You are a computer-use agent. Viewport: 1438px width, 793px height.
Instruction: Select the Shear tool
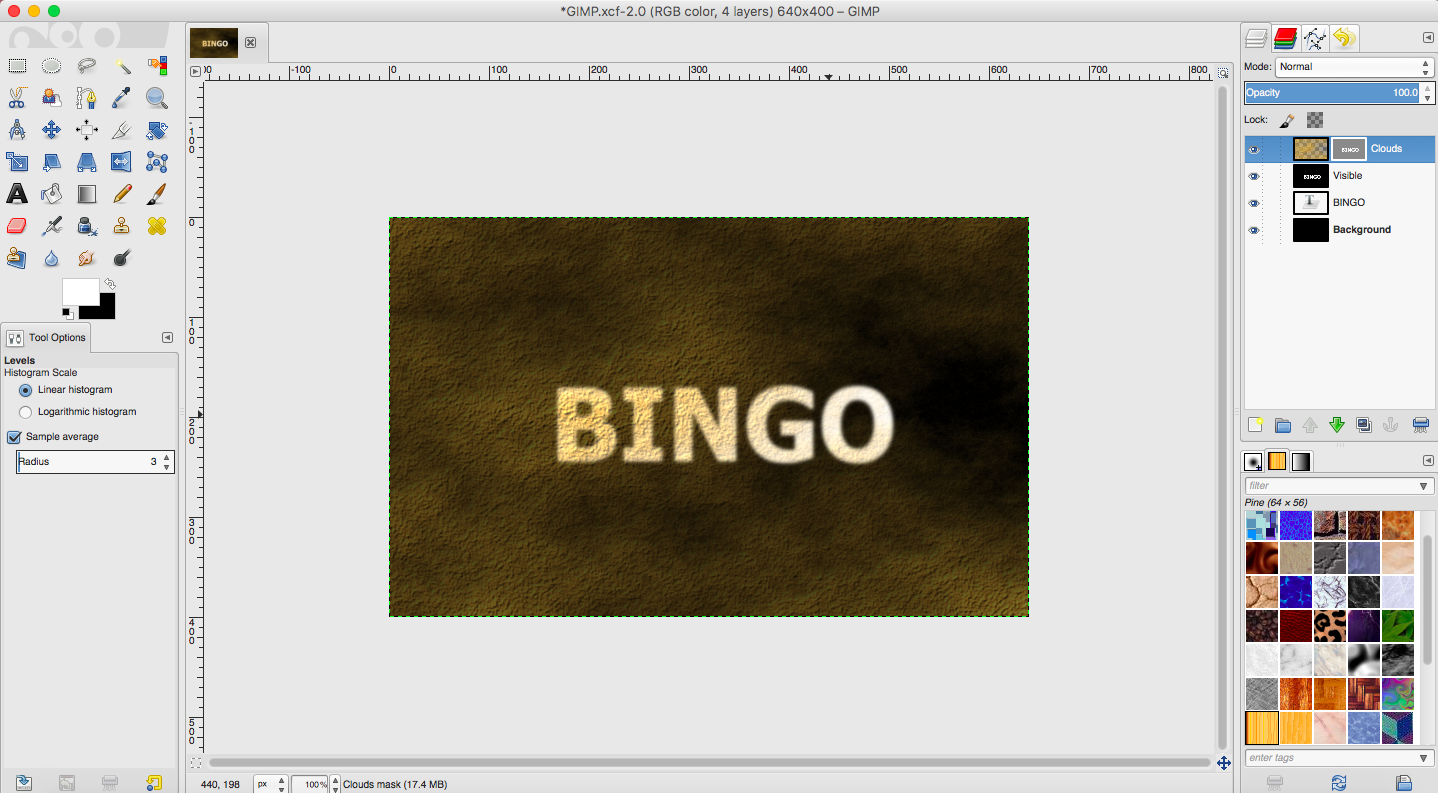pyautogui.click(x=52, y=162)
